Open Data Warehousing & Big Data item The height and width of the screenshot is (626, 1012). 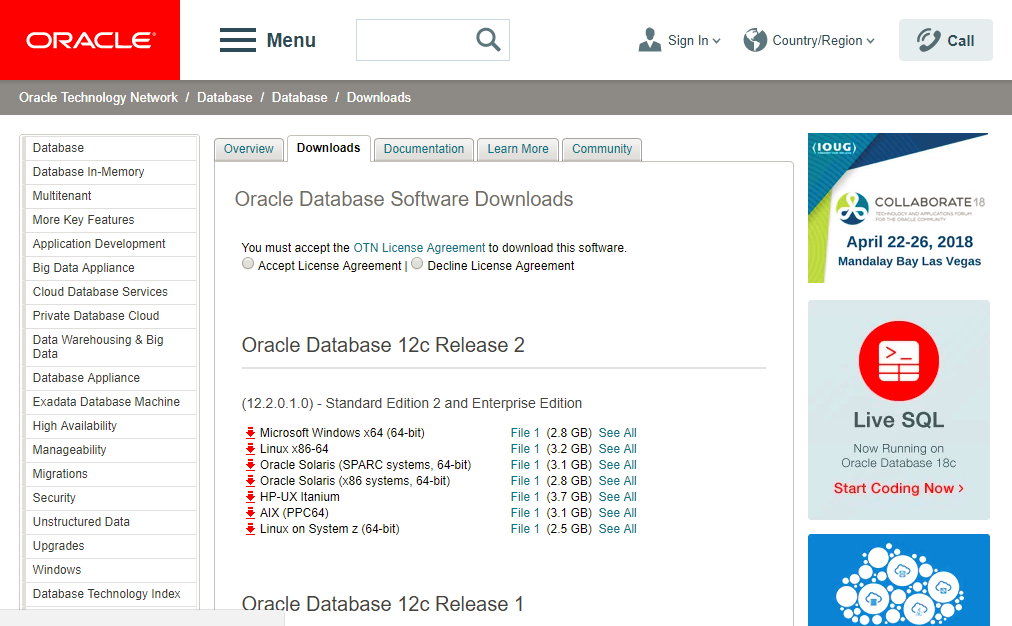click(x=110, y=347)
